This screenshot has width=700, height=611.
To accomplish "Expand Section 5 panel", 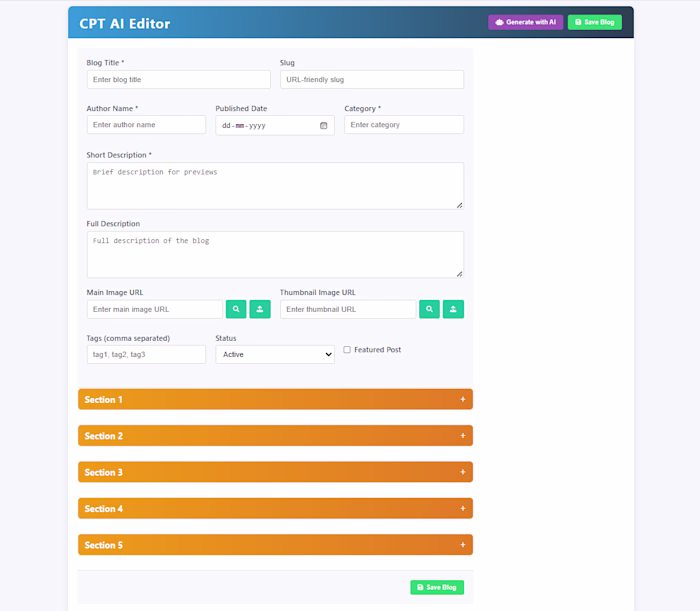I will 275,545.
